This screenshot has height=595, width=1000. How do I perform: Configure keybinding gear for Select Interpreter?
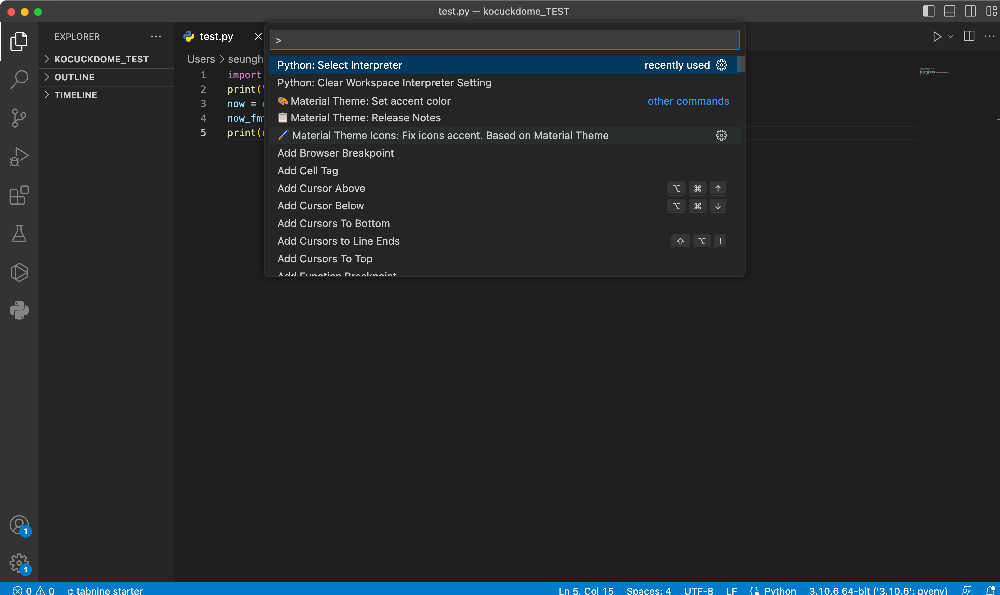721,65
